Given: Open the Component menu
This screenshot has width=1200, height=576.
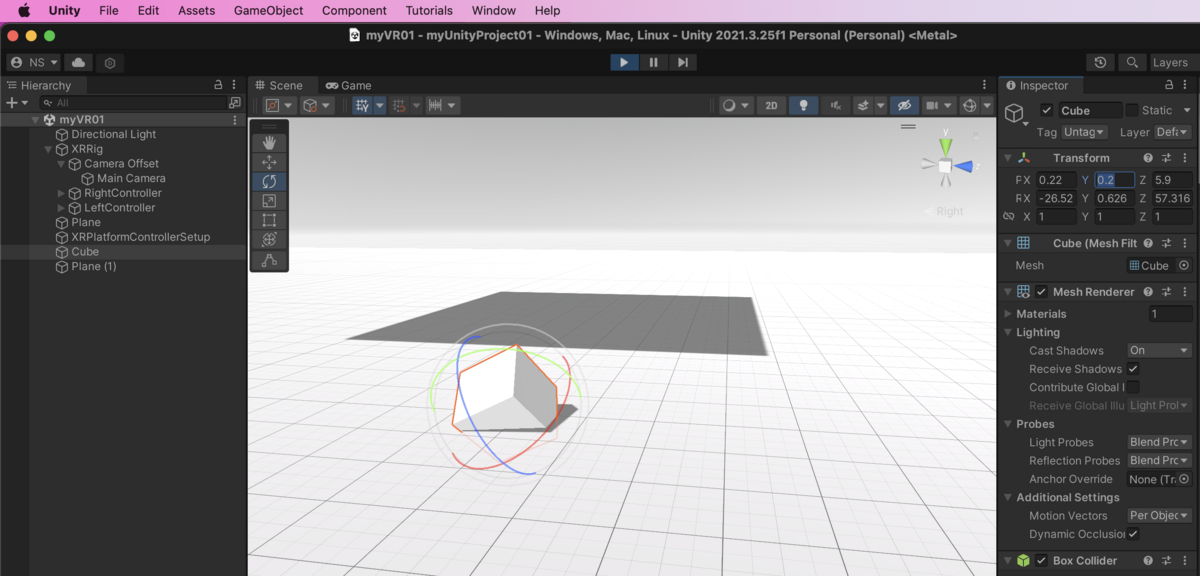Looking at the screenshot, I should click(355, 10).
